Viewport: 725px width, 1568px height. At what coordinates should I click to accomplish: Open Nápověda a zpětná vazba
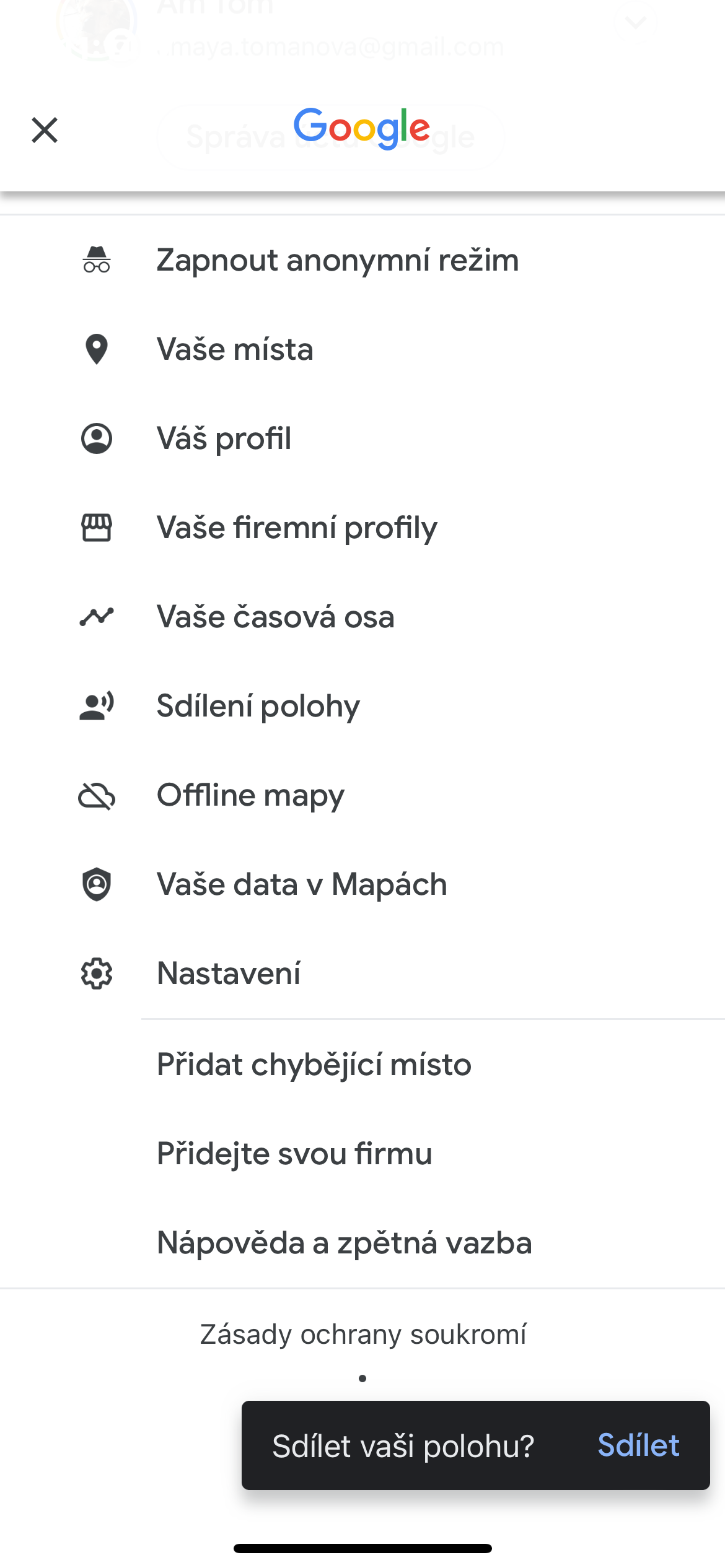point(345,1243)
